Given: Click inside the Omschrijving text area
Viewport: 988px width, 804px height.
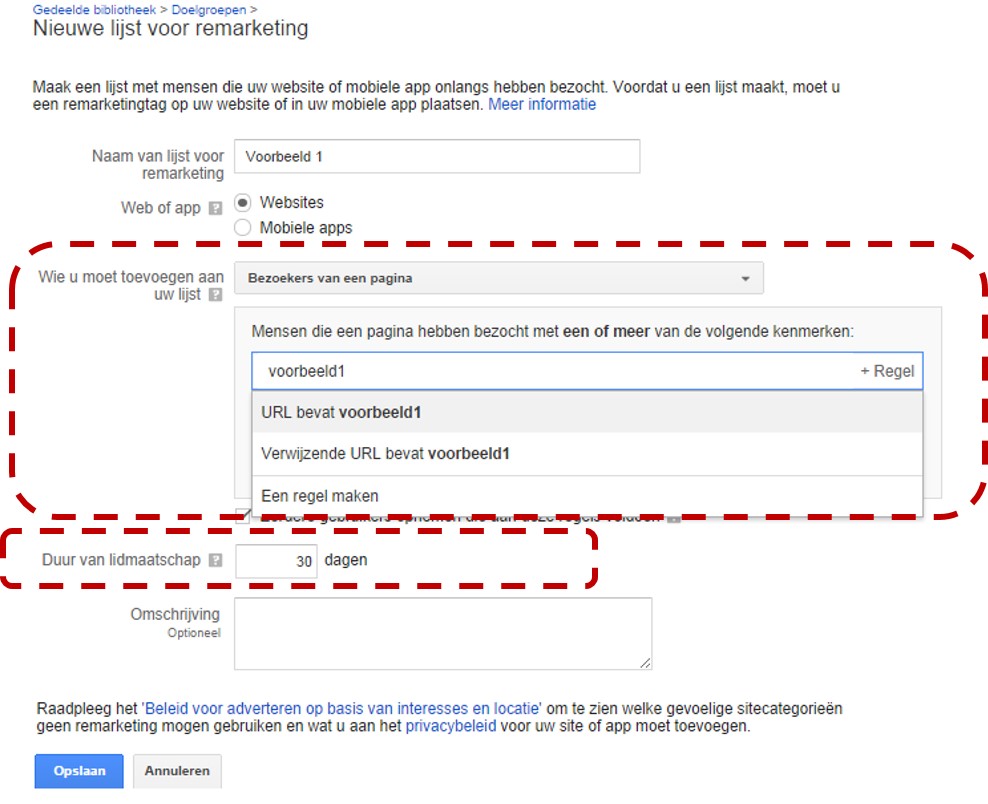Looking at the screenshot, I should pos(442,633).
